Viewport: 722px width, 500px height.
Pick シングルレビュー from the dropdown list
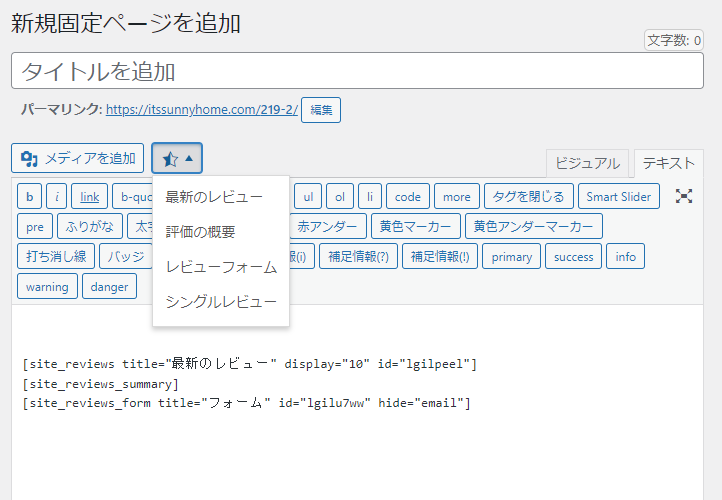pos(221,301)
